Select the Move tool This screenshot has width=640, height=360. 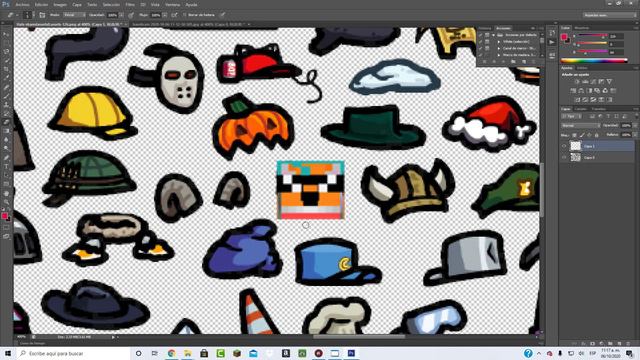tap(6, 34)
